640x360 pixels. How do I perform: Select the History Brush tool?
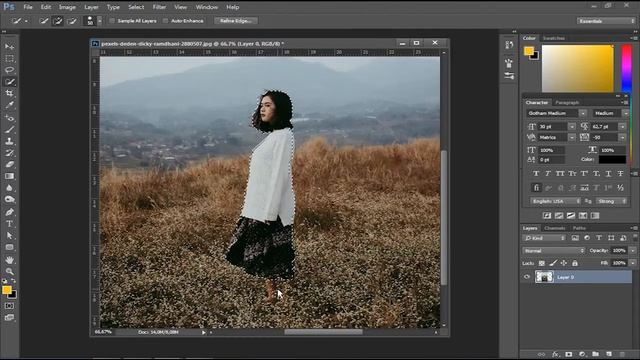[9, 153]
